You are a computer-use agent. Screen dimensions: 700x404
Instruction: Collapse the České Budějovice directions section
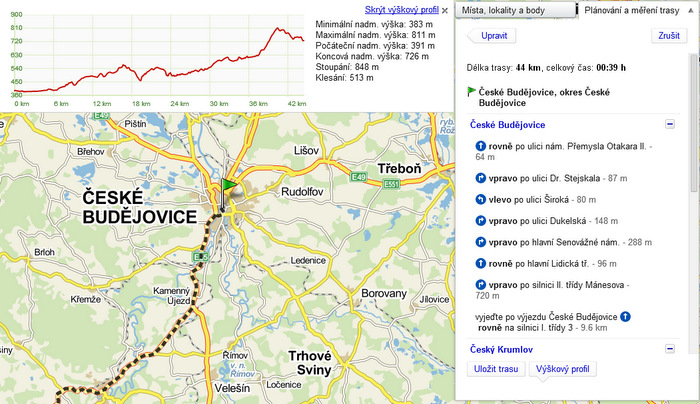670,125
